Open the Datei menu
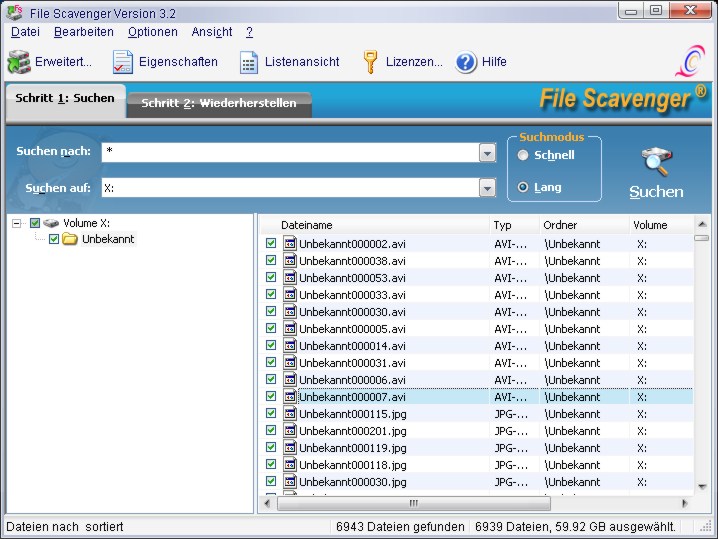Viewport: 718px width, 539px height. tap(25, 32)
